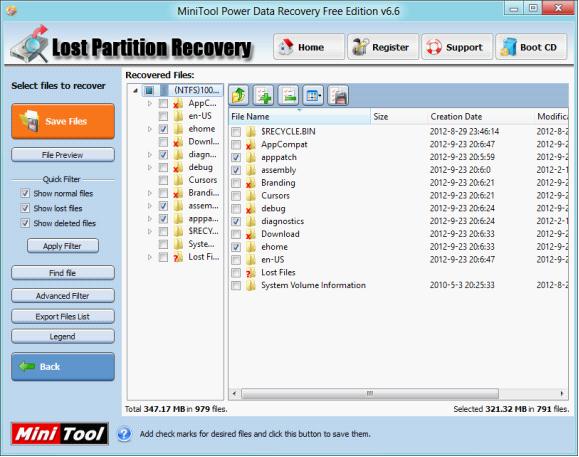Expand the Brandi... node in the tree
The height and width of the screenshot is (457, 579).
point(150,193)
